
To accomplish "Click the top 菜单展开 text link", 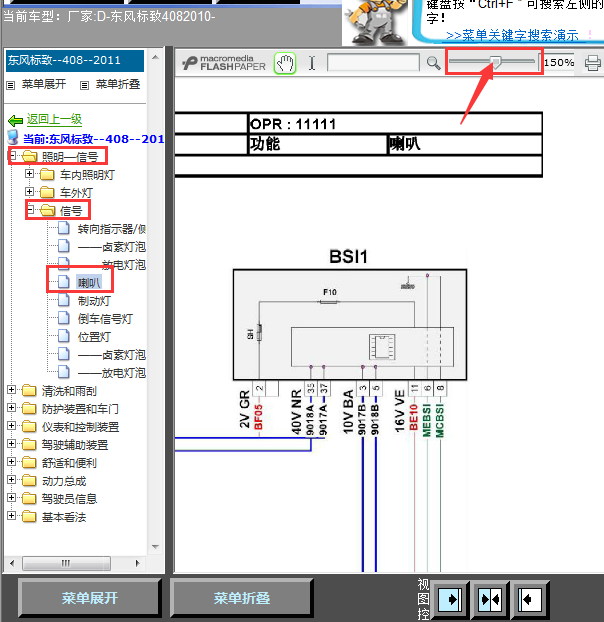I will (x=44, y=84).
